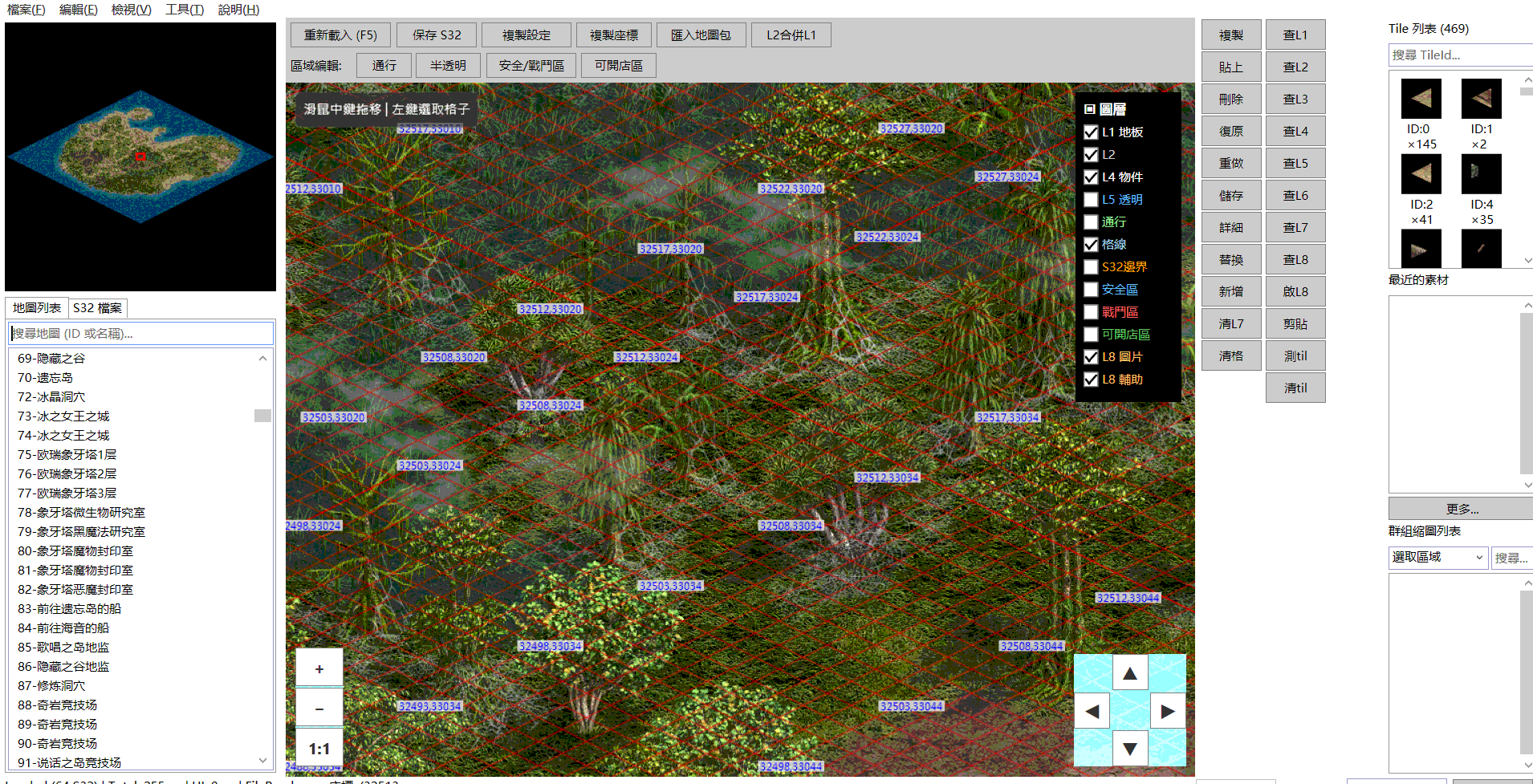Pan the map down with the down arrow
Screen dimensions: 1533x784
click(1129, 749)
